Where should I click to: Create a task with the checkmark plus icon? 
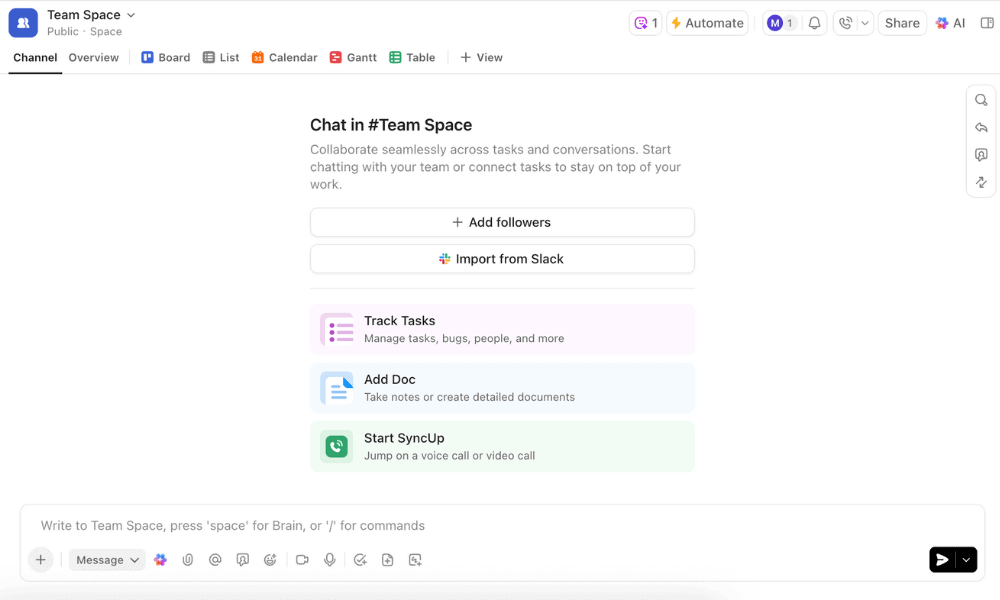point(360,560)
